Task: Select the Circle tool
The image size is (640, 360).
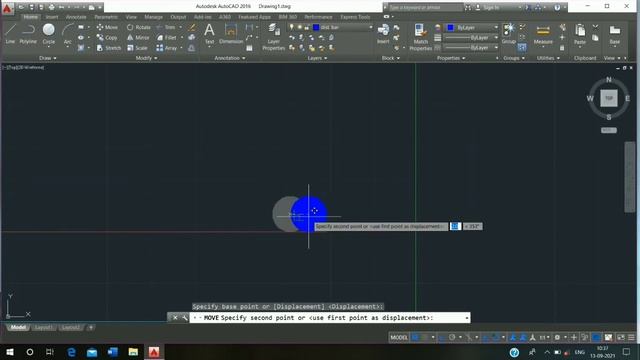Action: pos(49,34)
